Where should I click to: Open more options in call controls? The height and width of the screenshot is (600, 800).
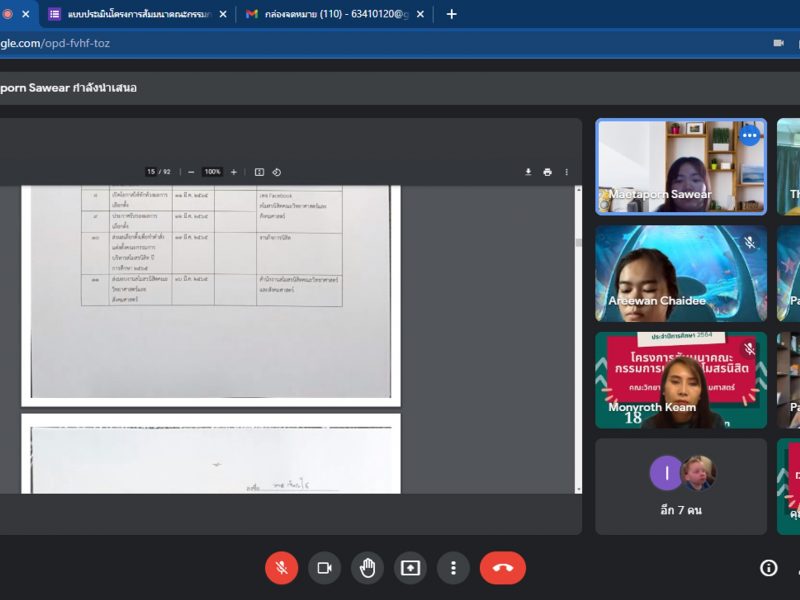click(453, 568)
